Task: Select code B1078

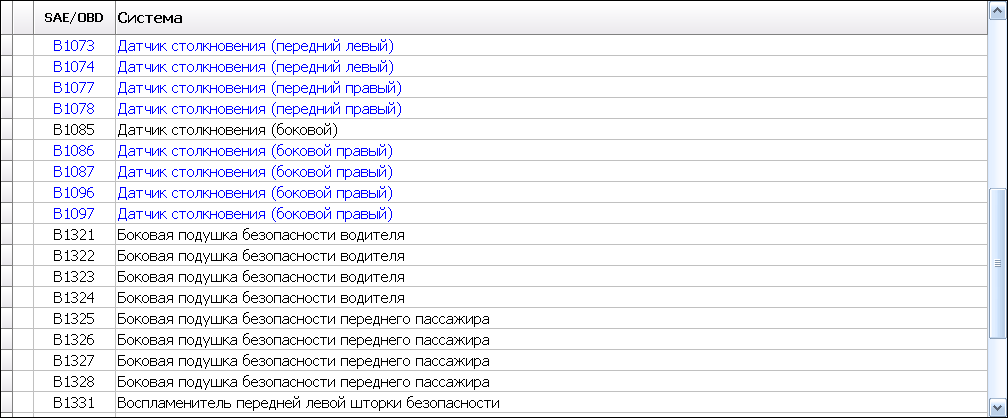Action: pos(74,109)
